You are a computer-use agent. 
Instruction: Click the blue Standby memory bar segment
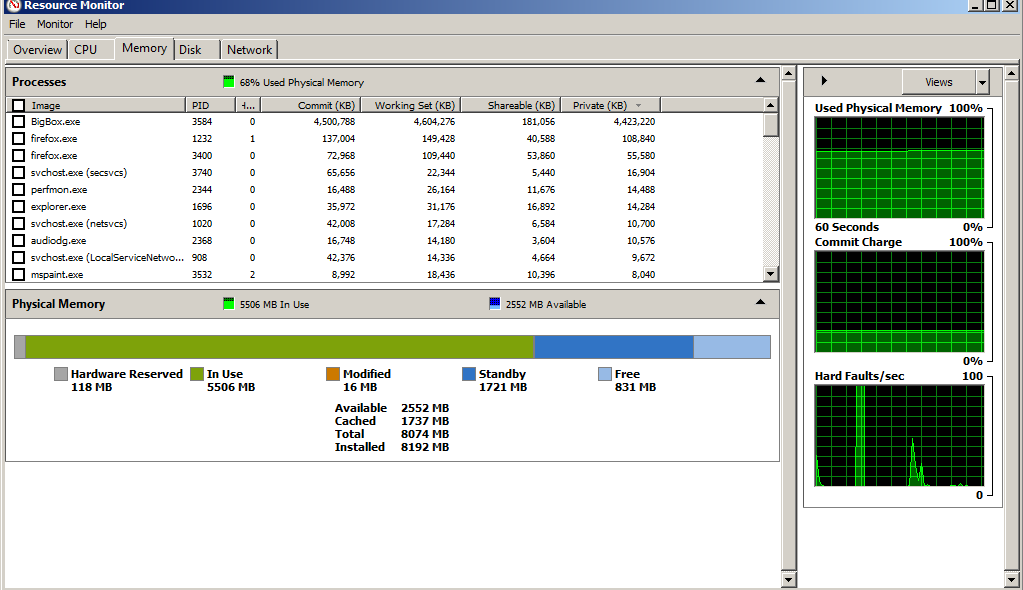tap(614, 347)
